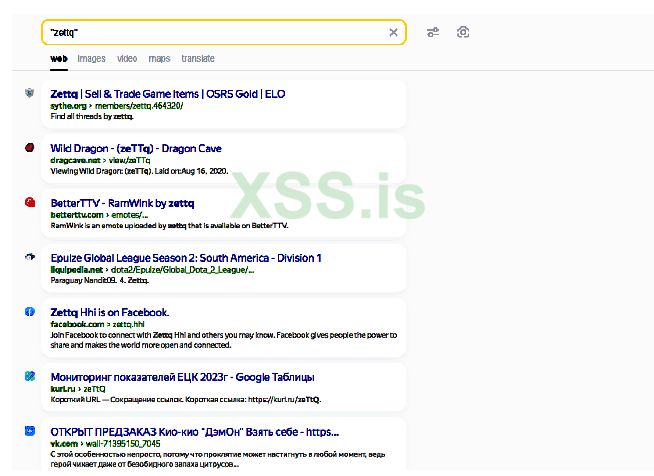Switch to the video tab
Viewport: 654px width, 476px height.
click(x=127, y=58)
